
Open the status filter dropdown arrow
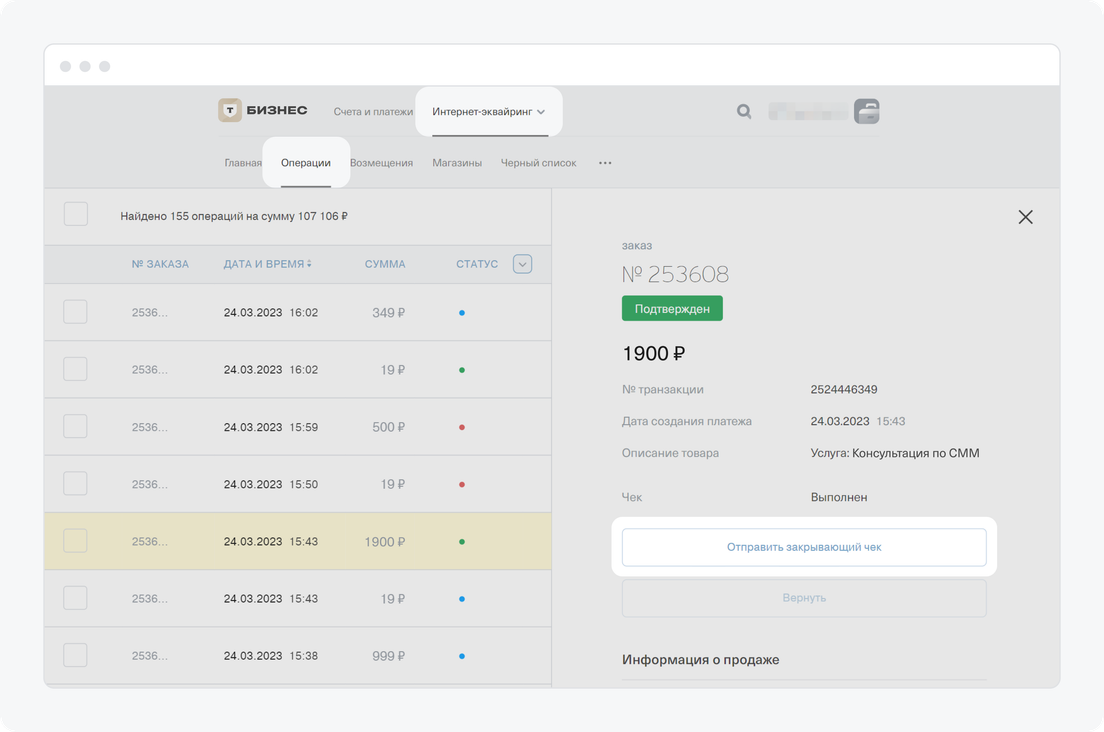[522, 264]
